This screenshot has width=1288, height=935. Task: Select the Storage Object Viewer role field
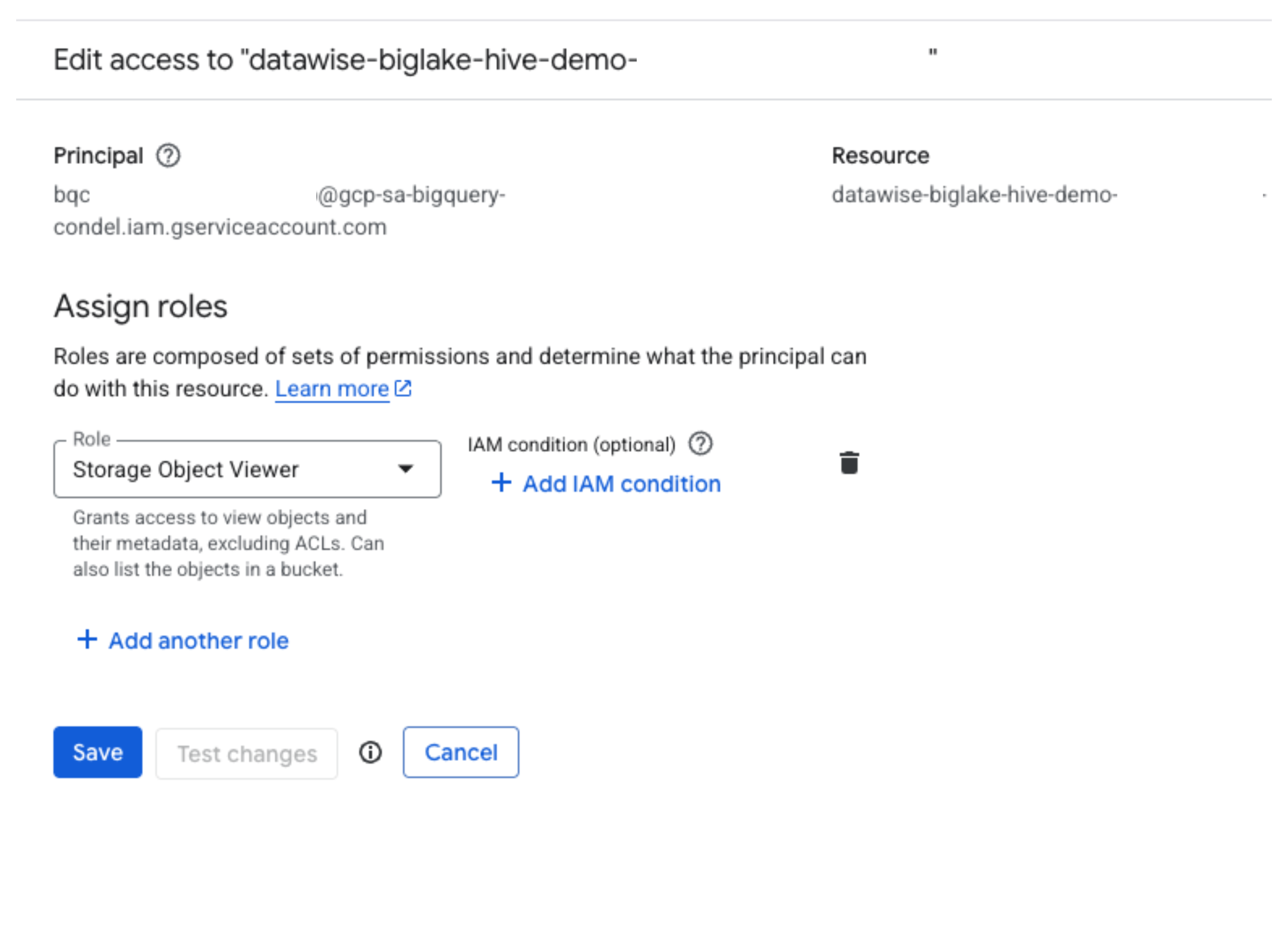pos(247,469)
